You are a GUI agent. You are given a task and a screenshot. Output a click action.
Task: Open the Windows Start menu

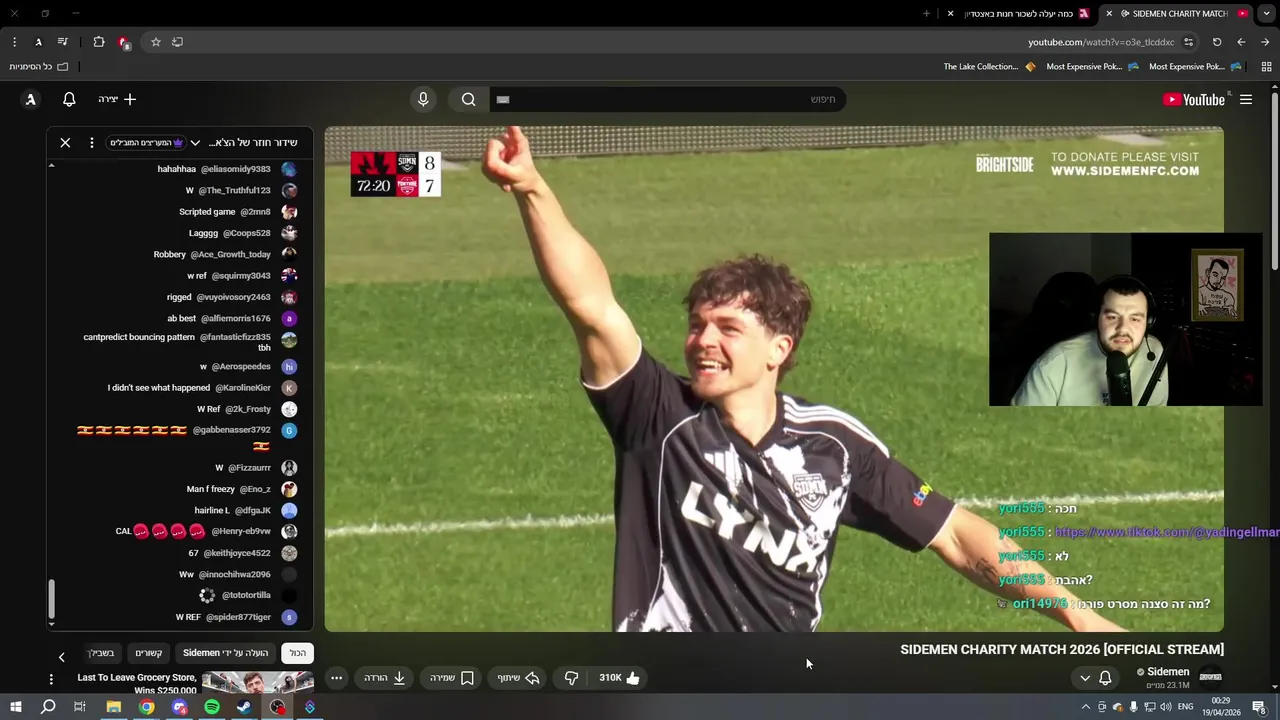(x=14, y=707)
